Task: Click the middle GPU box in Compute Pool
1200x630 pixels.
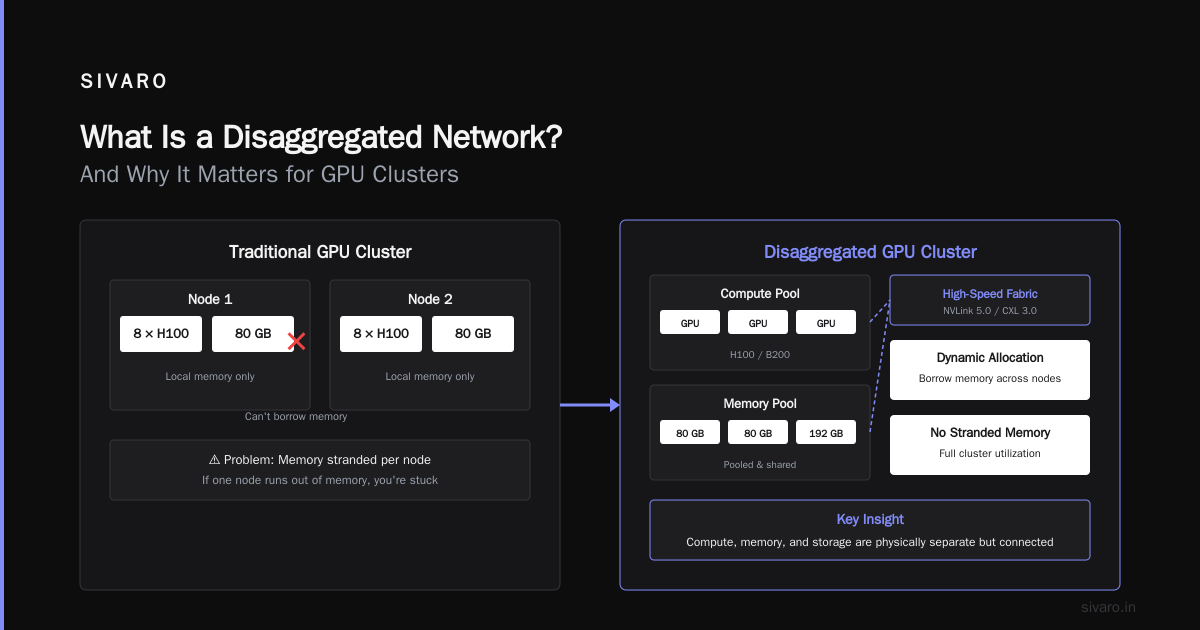Action: click(x=758, y=322)
